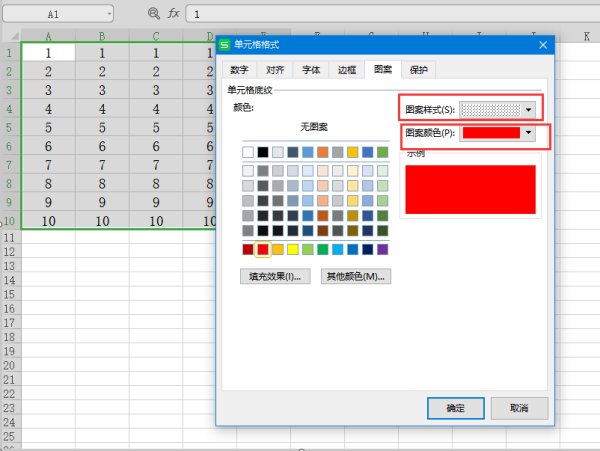Click the red 示例 preview box

[470, 190]
